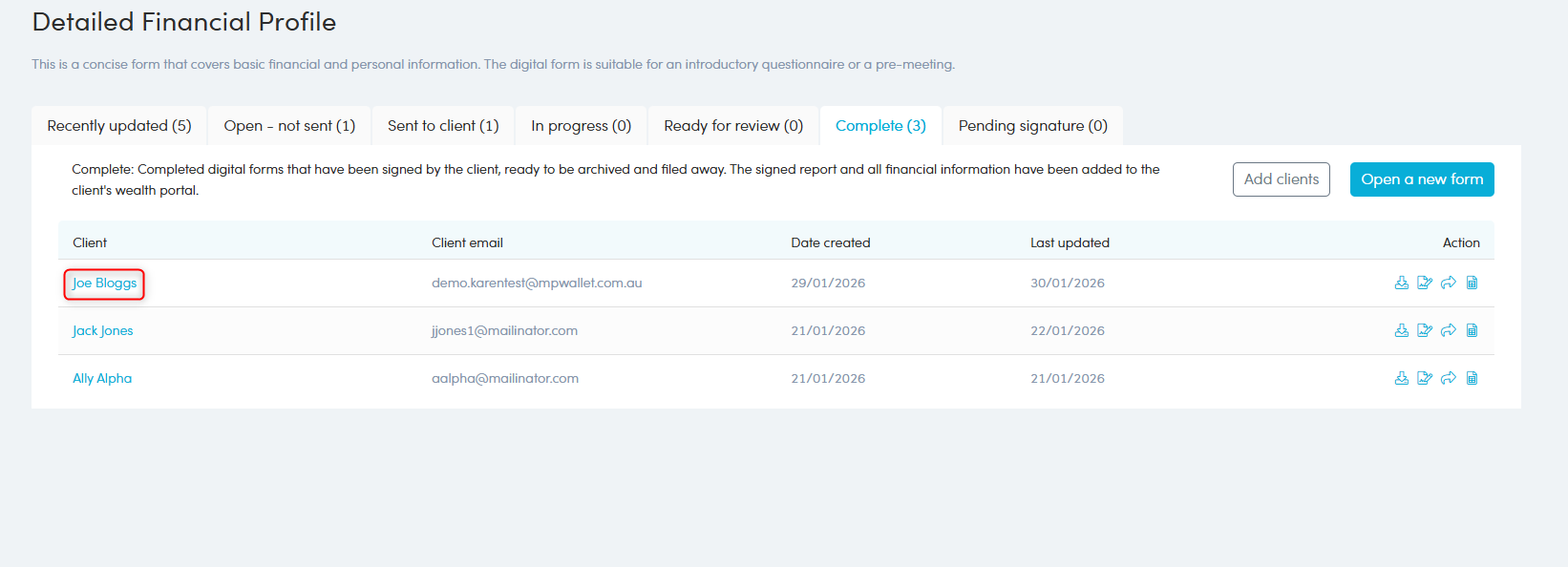Open the Sent to client tab
Image resolution: width=1568 pixels, height=567 pixels.
tap(443, 126)
